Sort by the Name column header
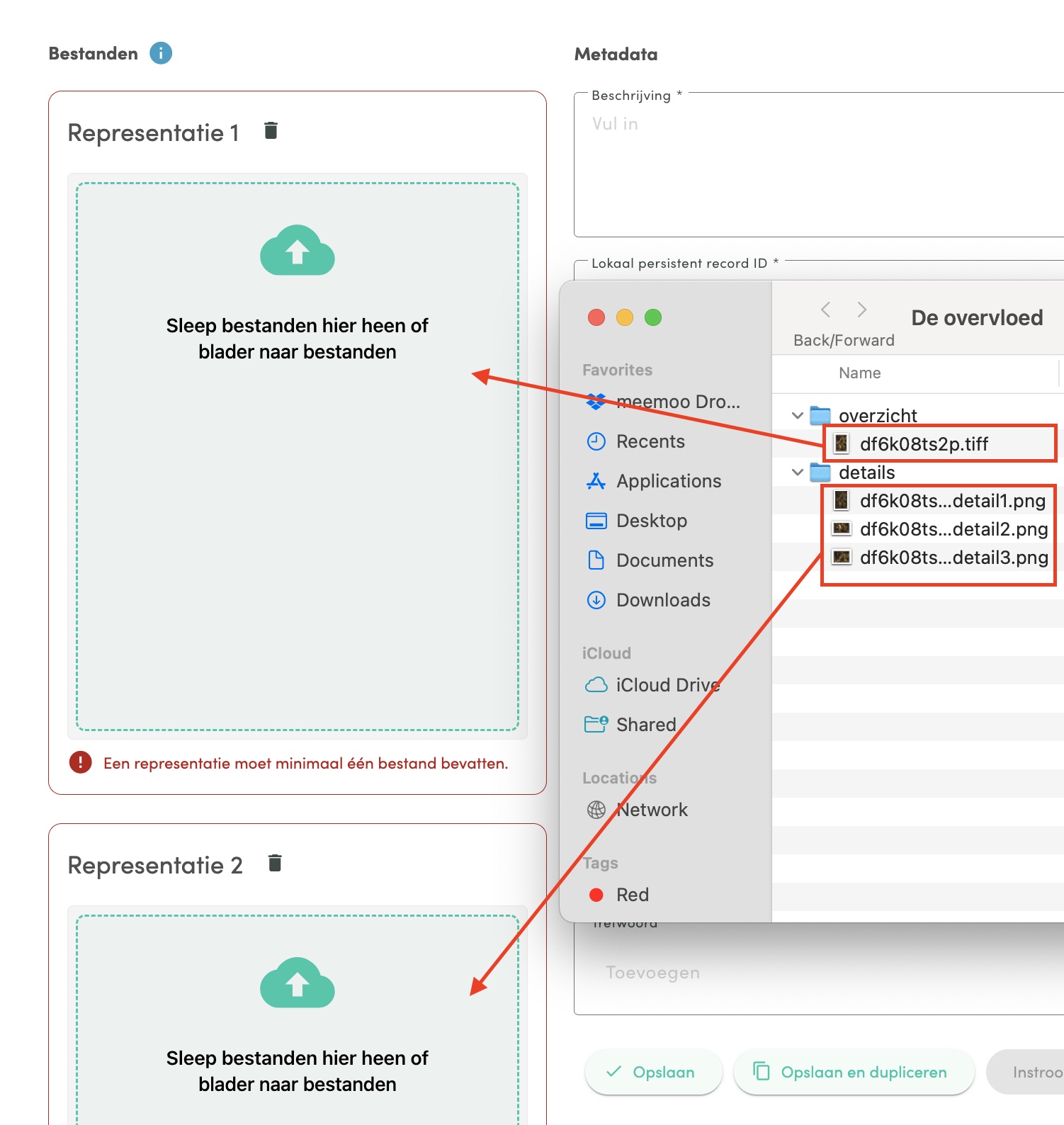Viewport: 1064px width, 1125px height. [x=860, y=373]
